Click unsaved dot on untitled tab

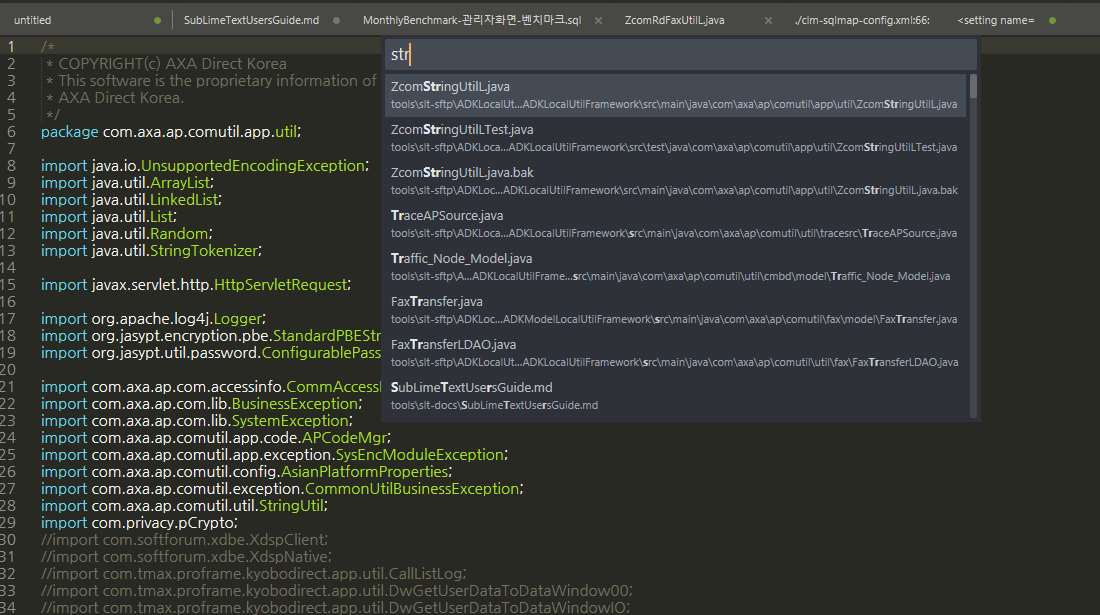tap(157, 20)
